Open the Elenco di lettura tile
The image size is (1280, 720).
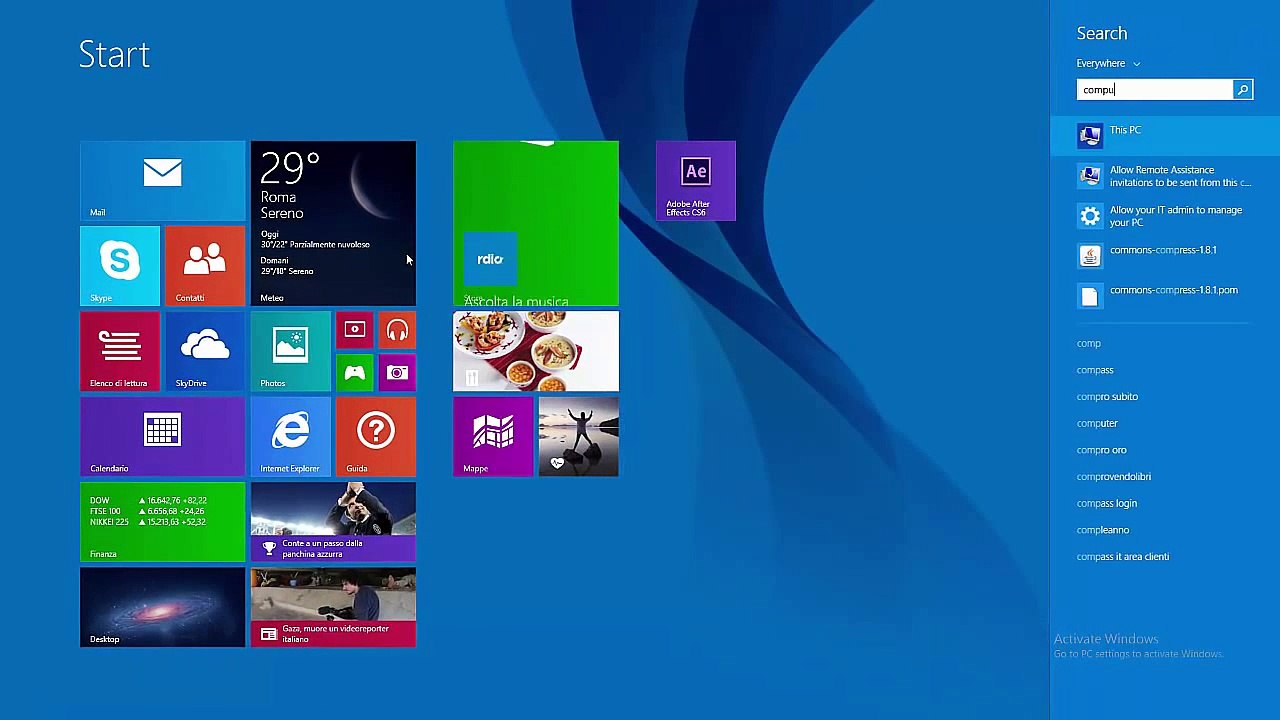(x=119, y=351)
